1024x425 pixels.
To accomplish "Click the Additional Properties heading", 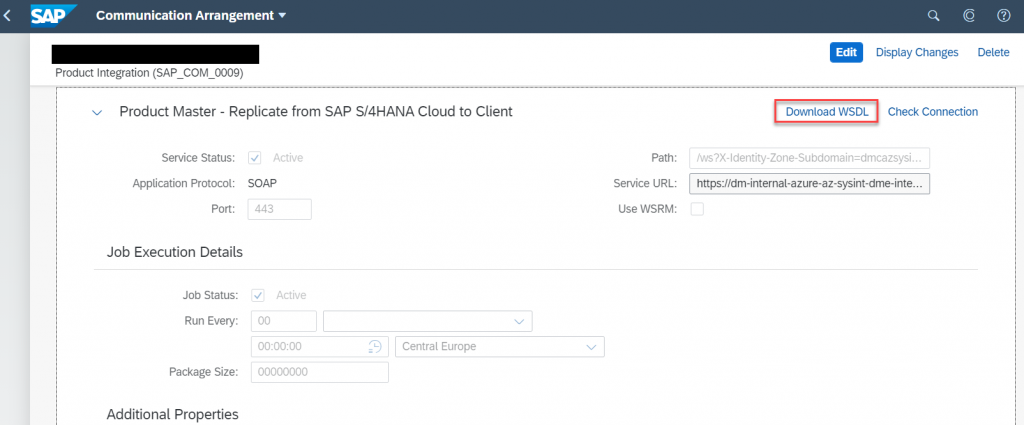I will coord(172,414).
